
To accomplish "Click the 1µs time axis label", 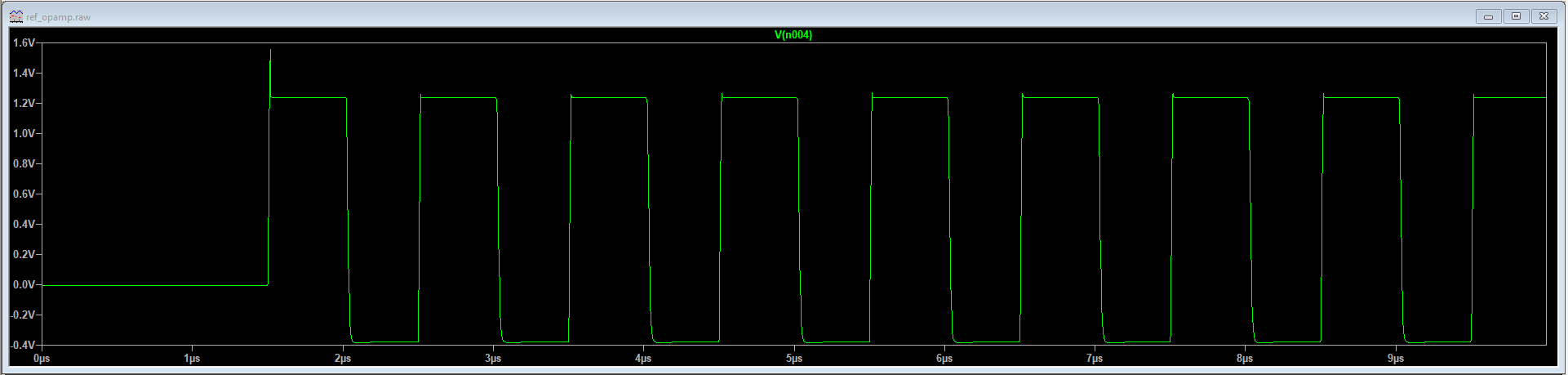I will 192,359.
